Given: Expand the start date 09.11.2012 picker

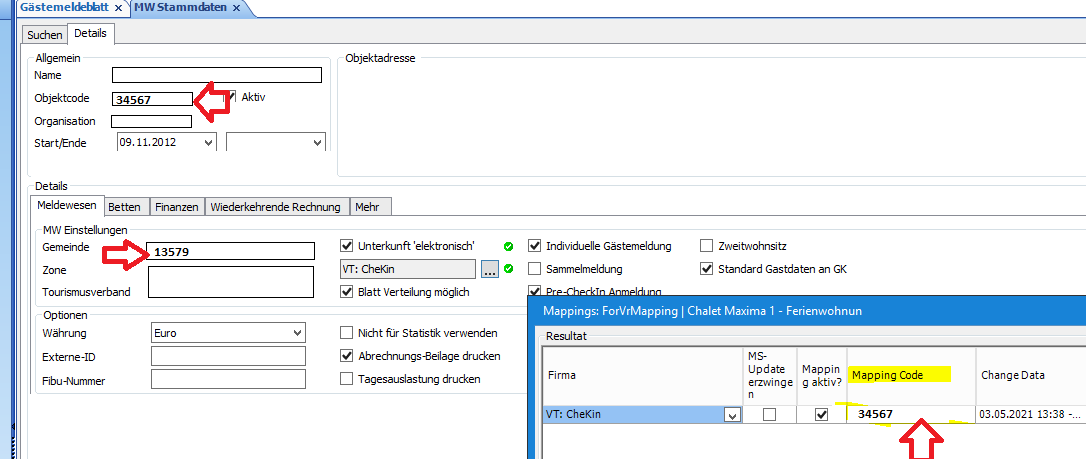Looking at the screenshot, I should (x=208, y=143).
